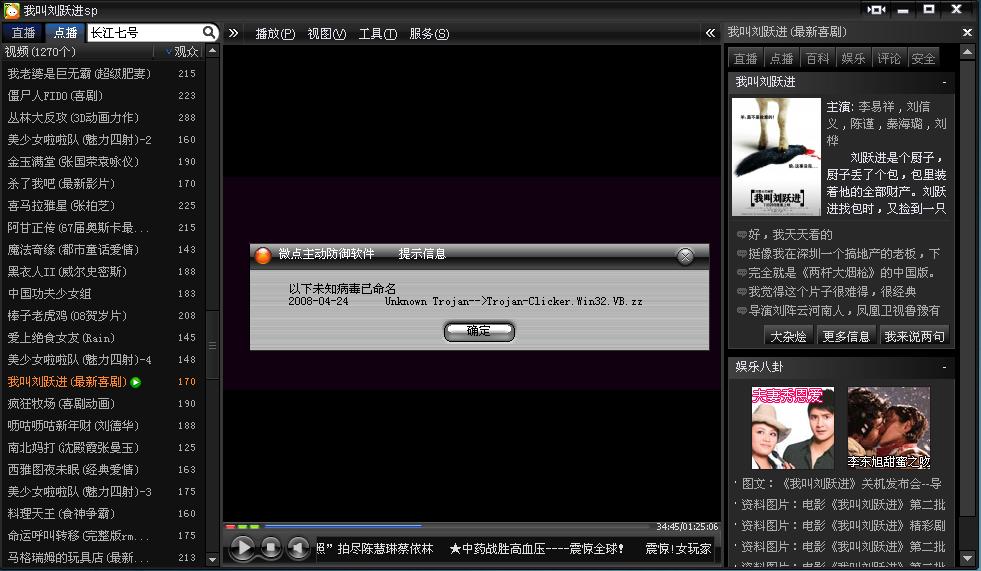Click the search magnifier icon in search box
Image resolution: width=981 pixels, height=571 pixels.
click(x=209, y=32)
